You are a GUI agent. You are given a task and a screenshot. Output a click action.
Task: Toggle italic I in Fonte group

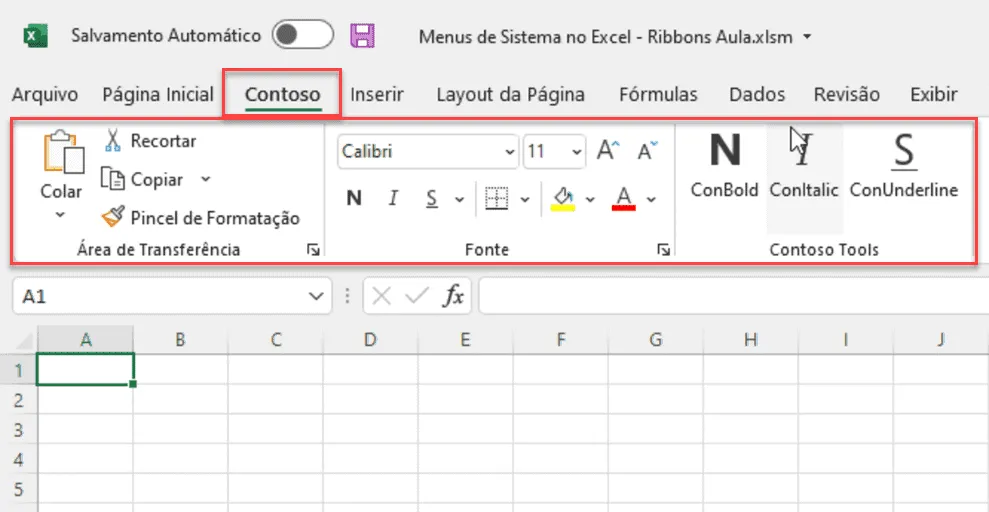[394, 199]
